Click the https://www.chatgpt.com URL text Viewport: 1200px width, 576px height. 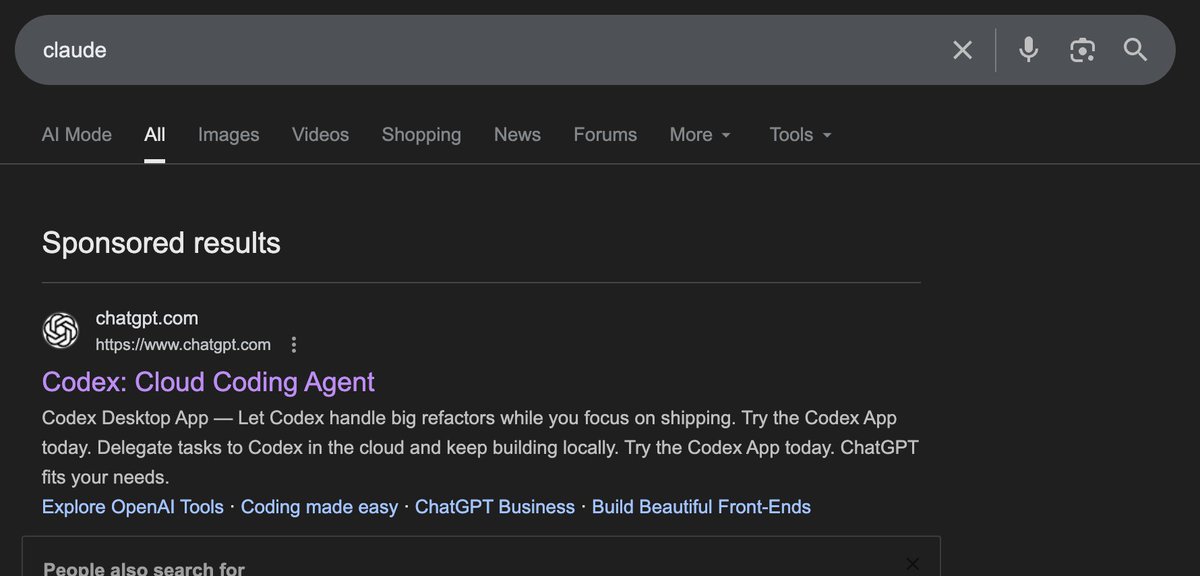coord(183,345)
